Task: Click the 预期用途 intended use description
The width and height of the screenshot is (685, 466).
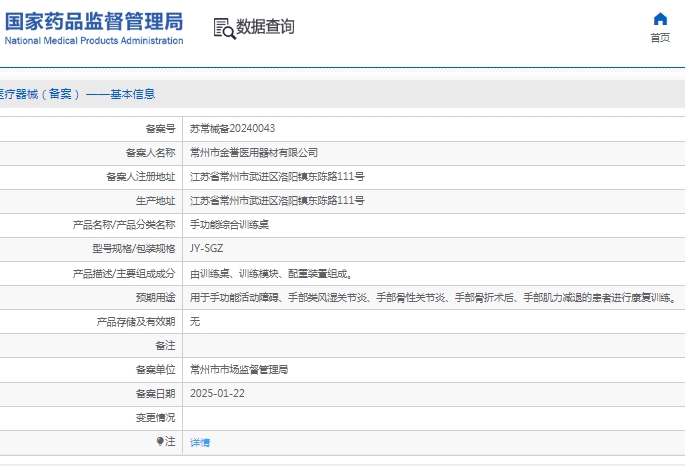Action: point(433,297)
